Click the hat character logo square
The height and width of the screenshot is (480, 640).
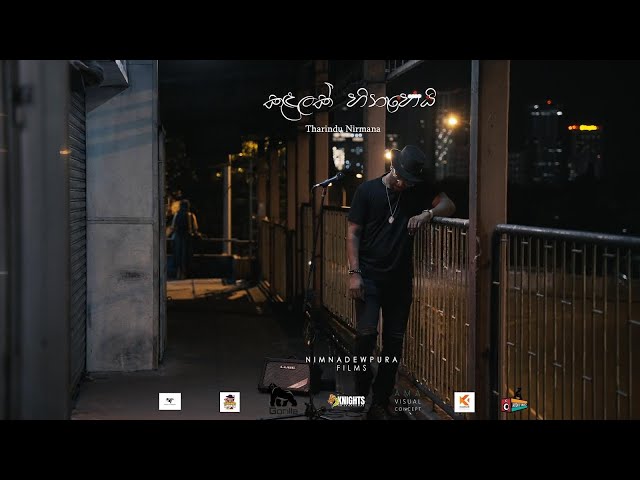pyautogui.click(x=230, y=402)
